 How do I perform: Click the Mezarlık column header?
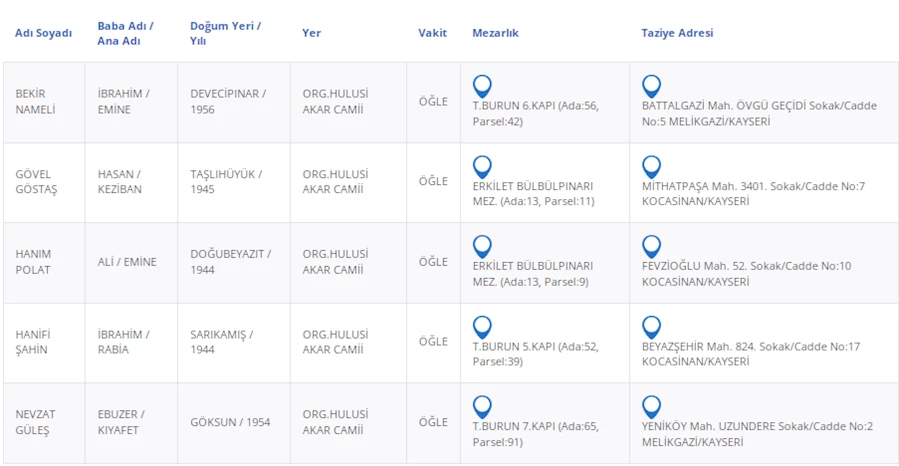coord(495,33)
